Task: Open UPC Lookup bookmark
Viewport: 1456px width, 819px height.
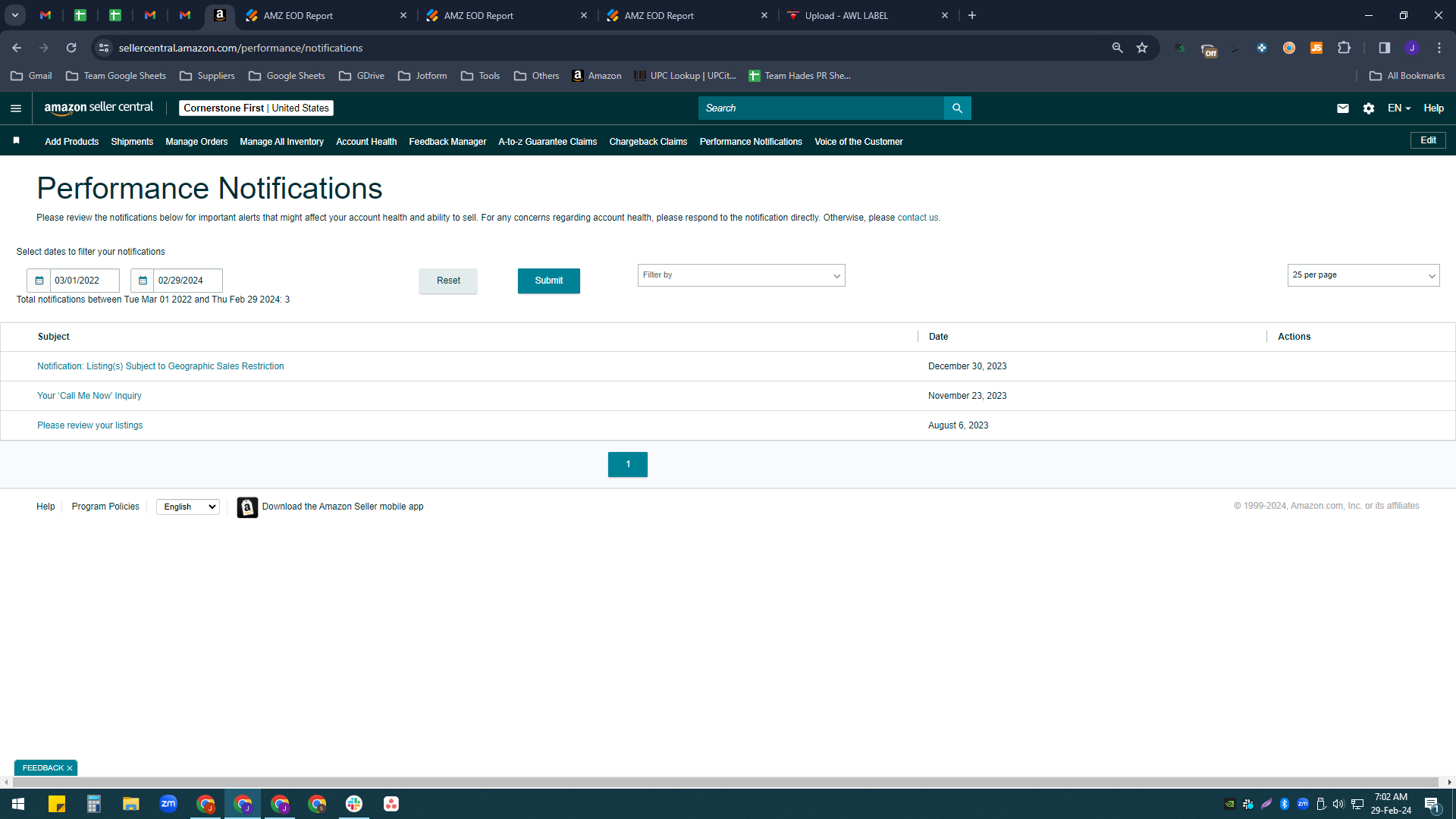Action: pyautogui.click(x=685, y=76)
